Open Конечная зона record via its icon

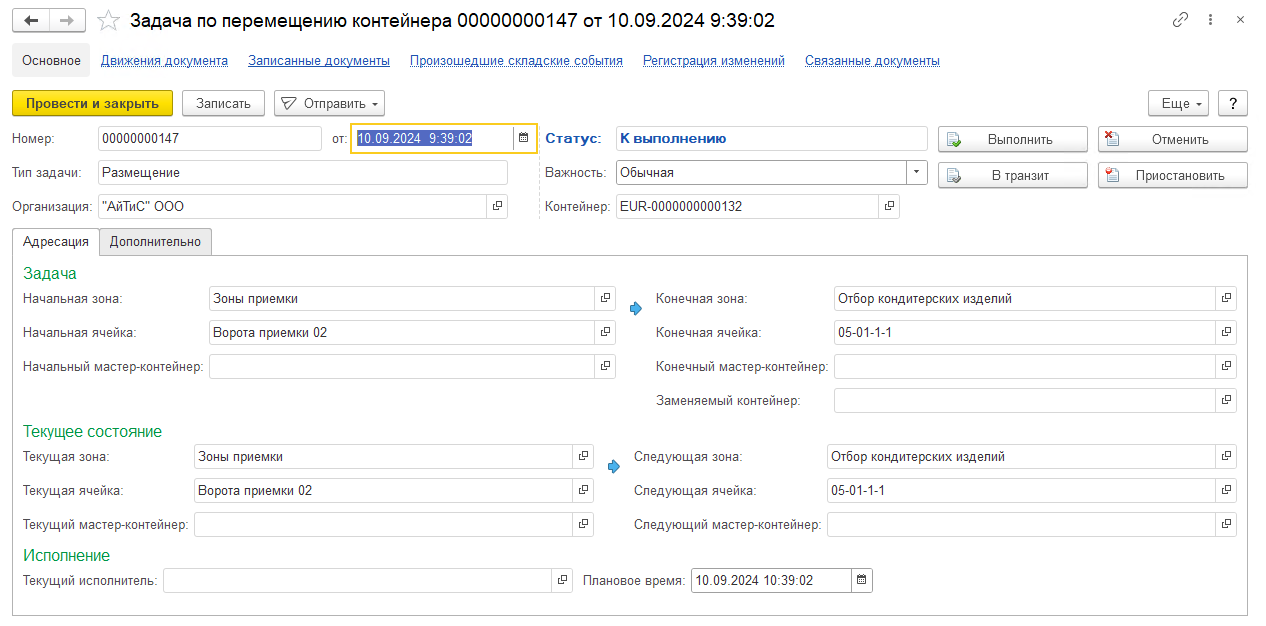coord(1226,298)
